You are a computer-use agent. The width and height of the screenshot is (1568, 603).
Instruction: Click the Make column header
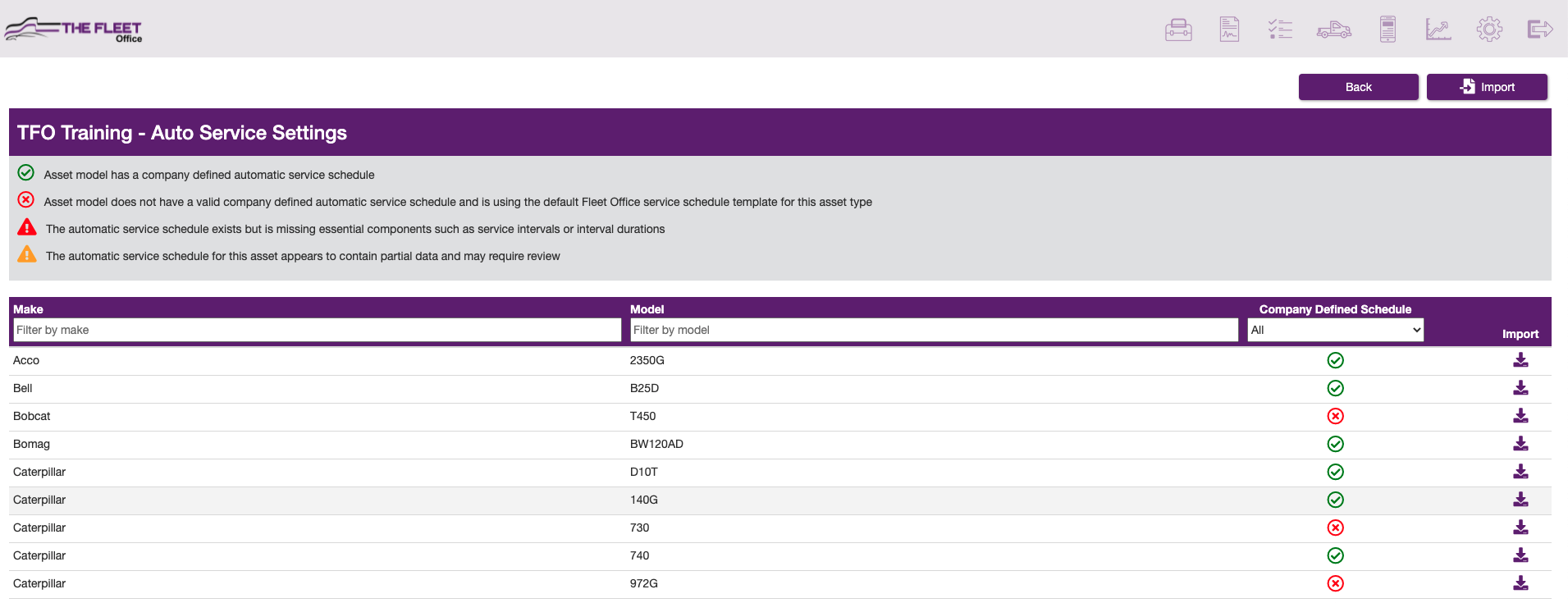click(28, 309)
